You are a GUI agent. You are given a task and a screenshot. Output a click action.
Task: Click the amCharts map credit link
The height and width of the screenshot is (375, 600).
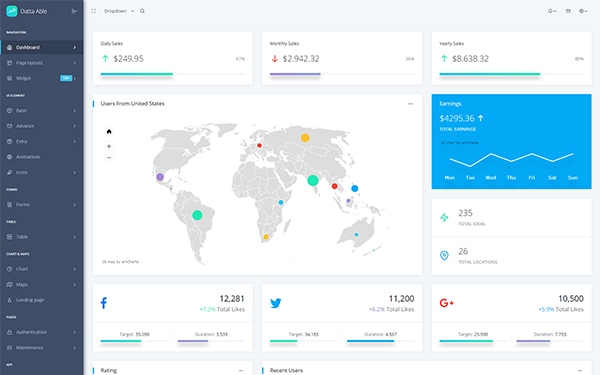point(121,262)
